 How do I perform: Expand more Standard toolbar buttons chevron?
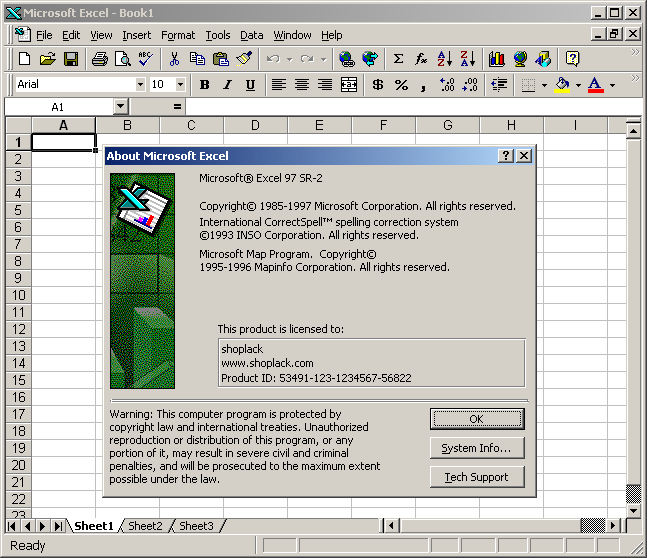[x=635, y=52]
